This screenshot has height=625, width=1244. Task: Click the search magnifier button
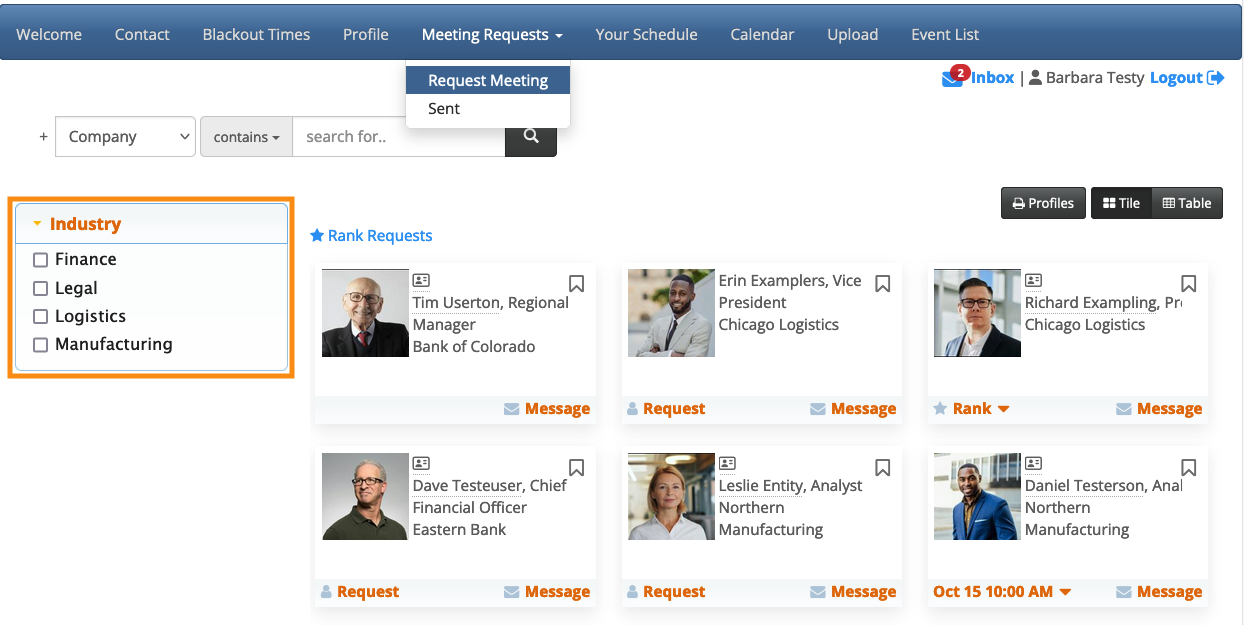point(531,137)
